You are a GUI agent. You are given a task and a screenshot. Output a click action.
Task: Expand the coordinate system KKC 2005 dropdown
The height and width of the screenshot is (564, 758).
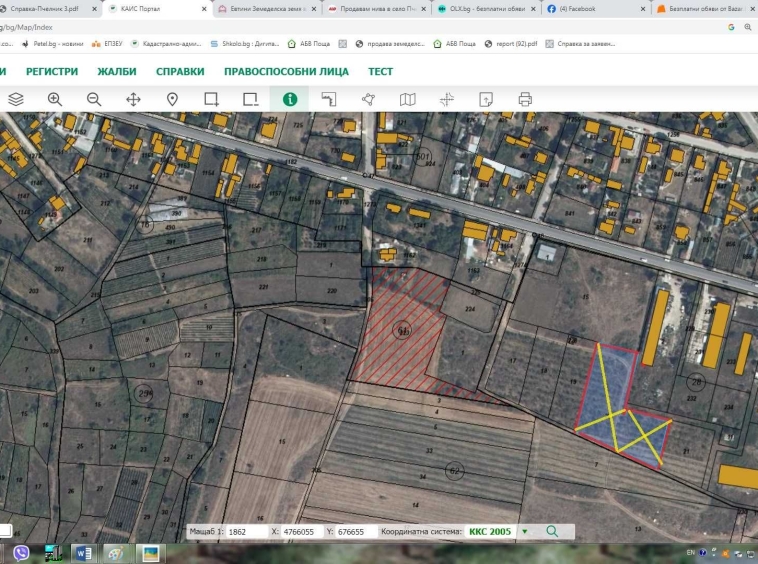click(x=524, y=532)
